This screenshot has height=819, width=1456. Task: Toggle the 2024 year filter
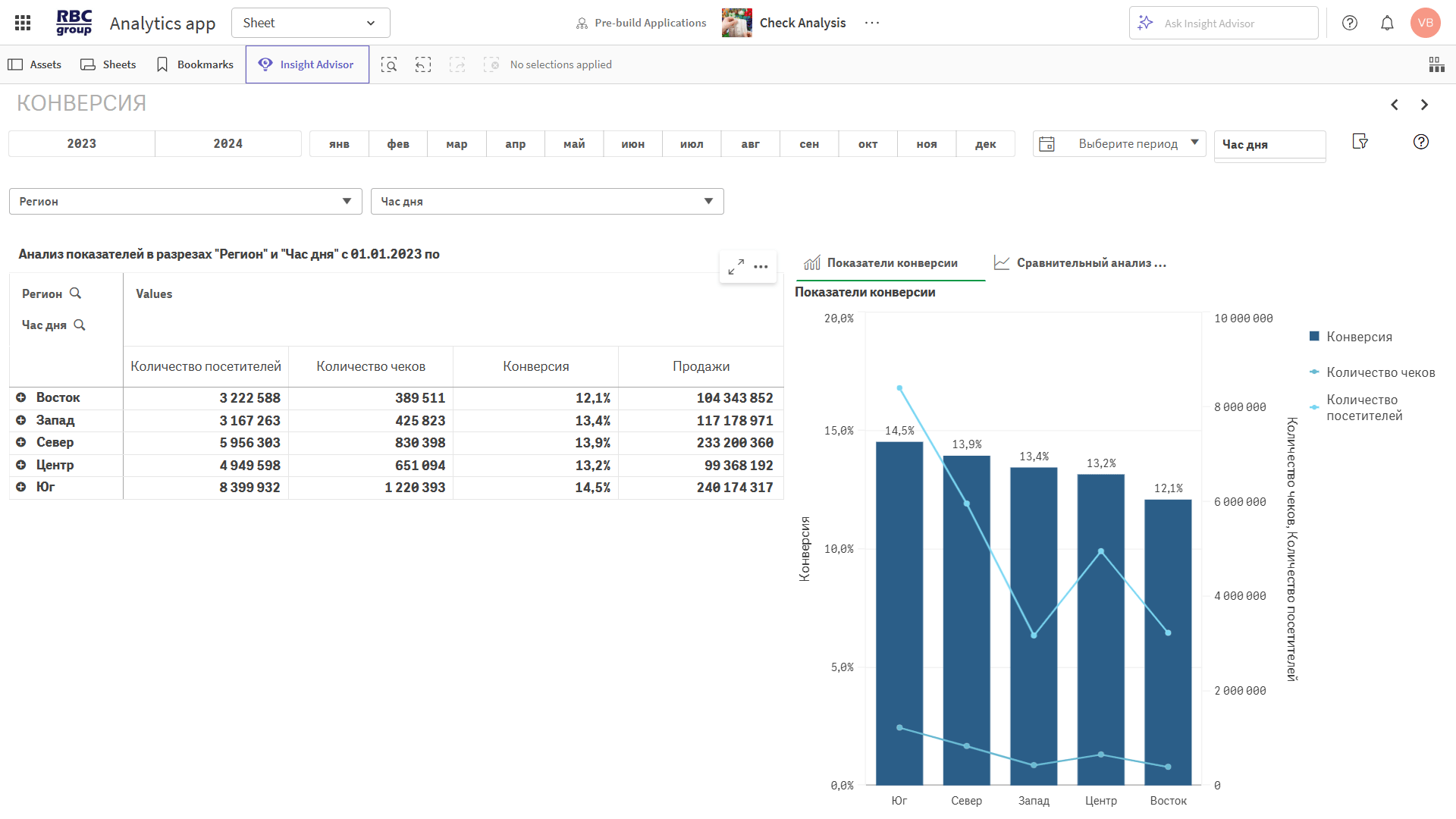pos(227,143)
